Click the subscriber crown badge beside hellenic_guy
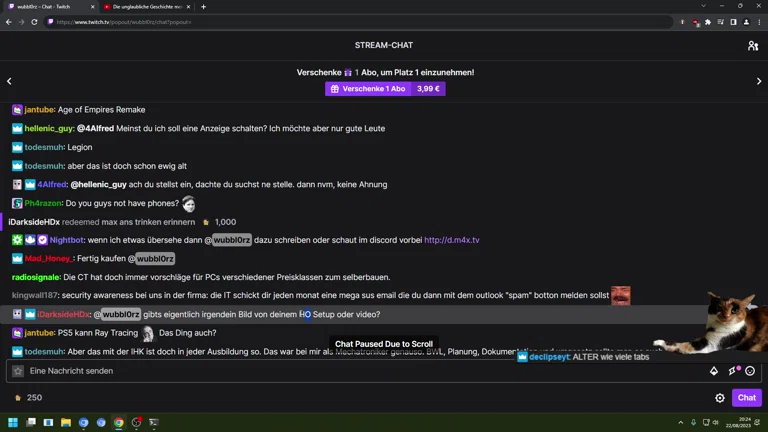Viewport: 768px width, 432px height. (17, 128)
